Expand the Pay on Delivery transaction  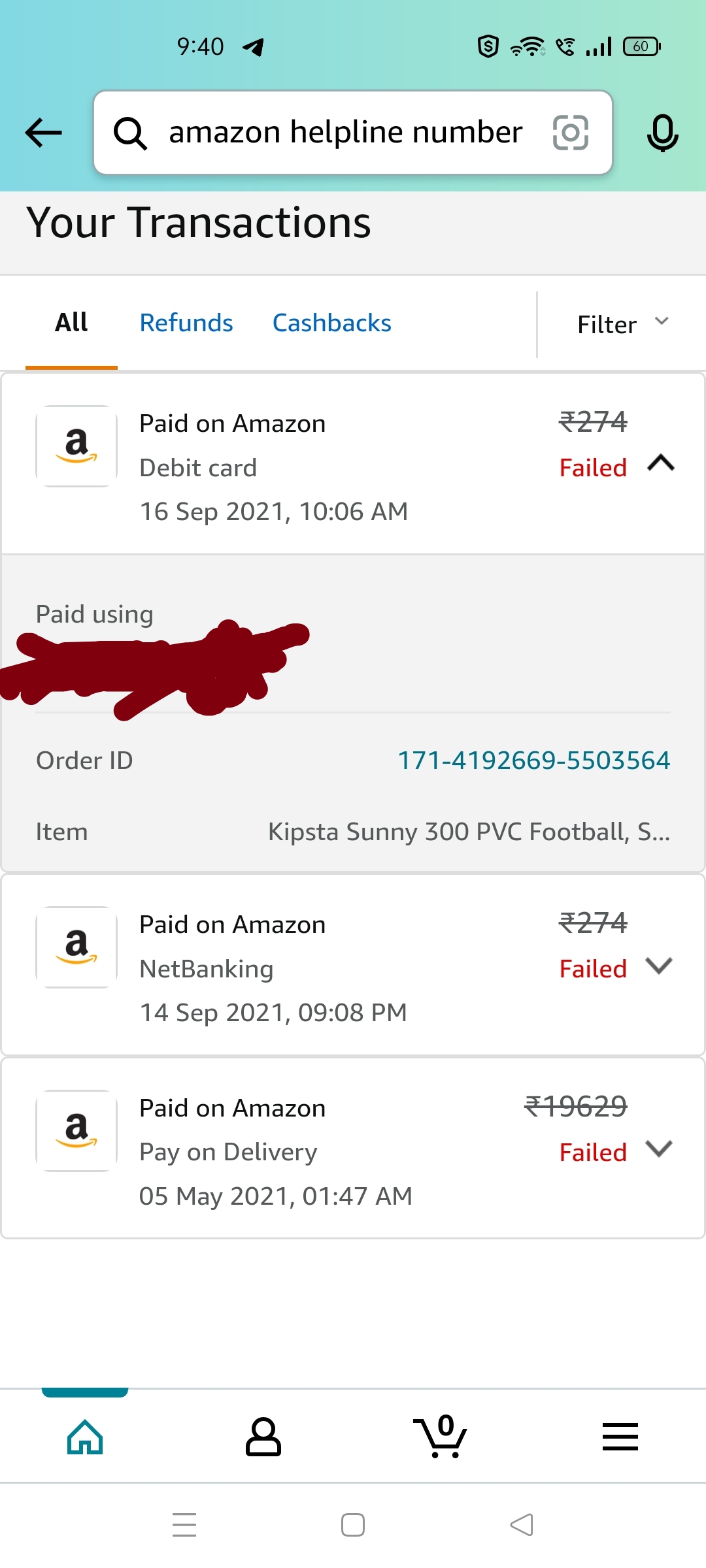[x=659, y=1149]
